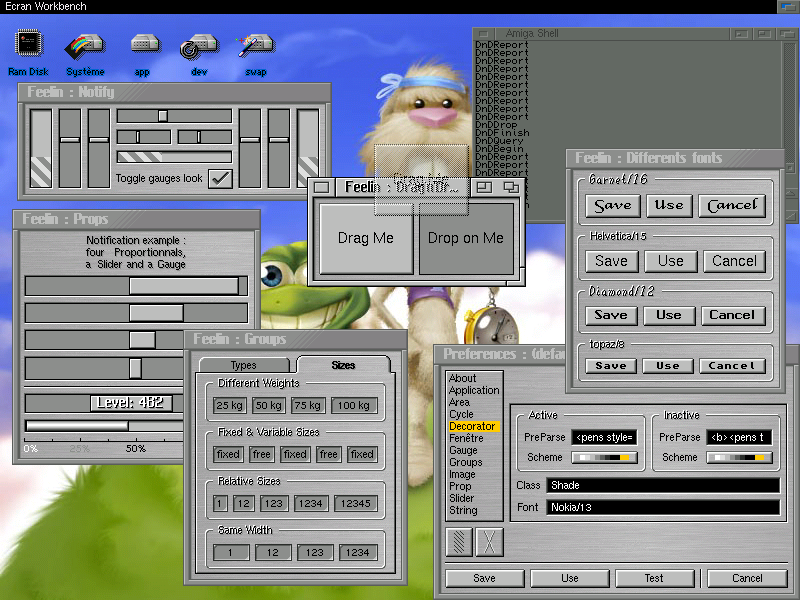Click Cancel under the topaz/8 font
Screen dimensions: 800x600
point(732,366)
